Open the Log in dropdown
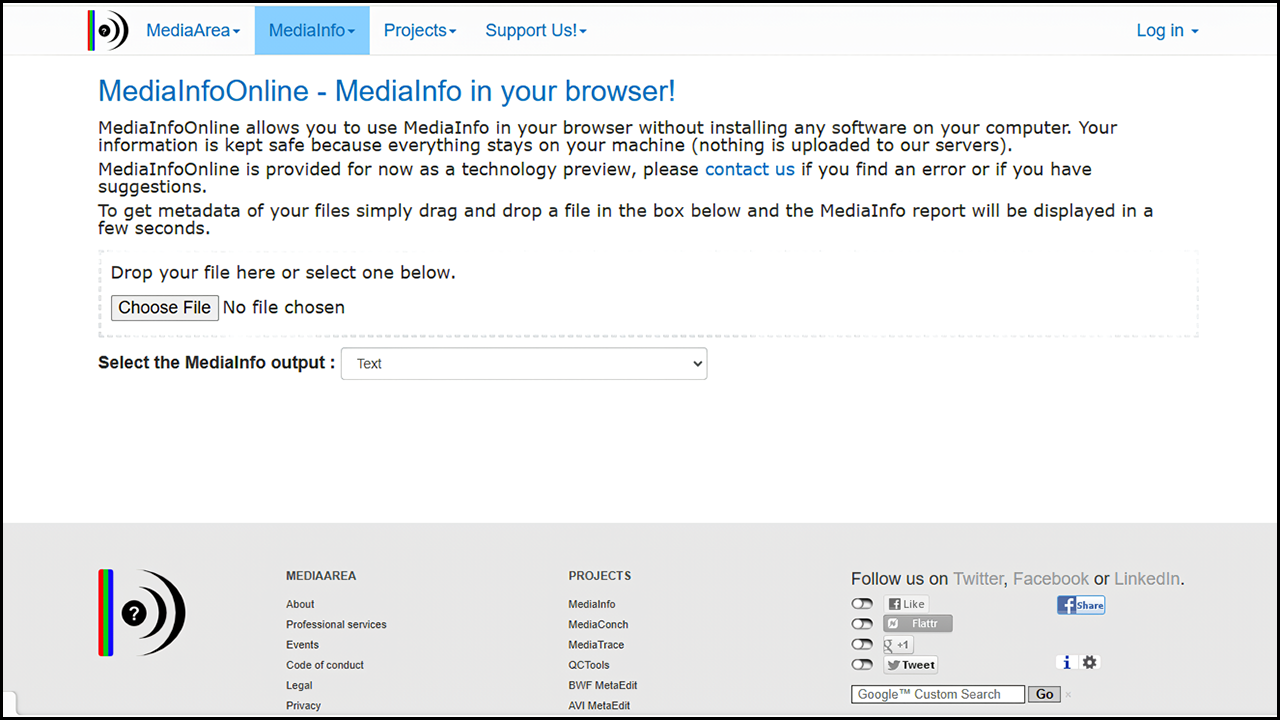 [1167, 30]
